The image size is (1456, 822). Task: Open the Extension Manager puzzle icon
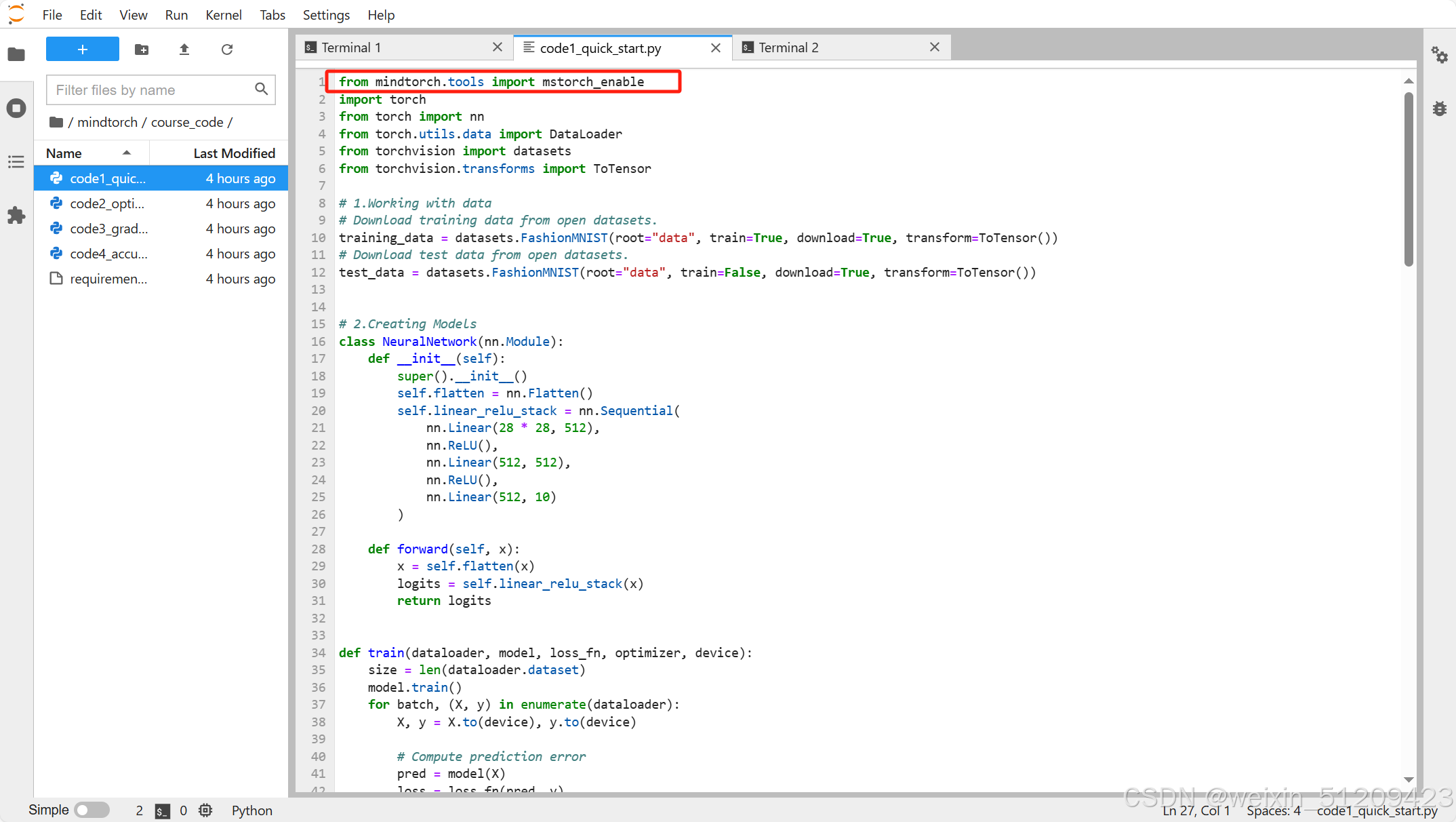pos(16,216)
